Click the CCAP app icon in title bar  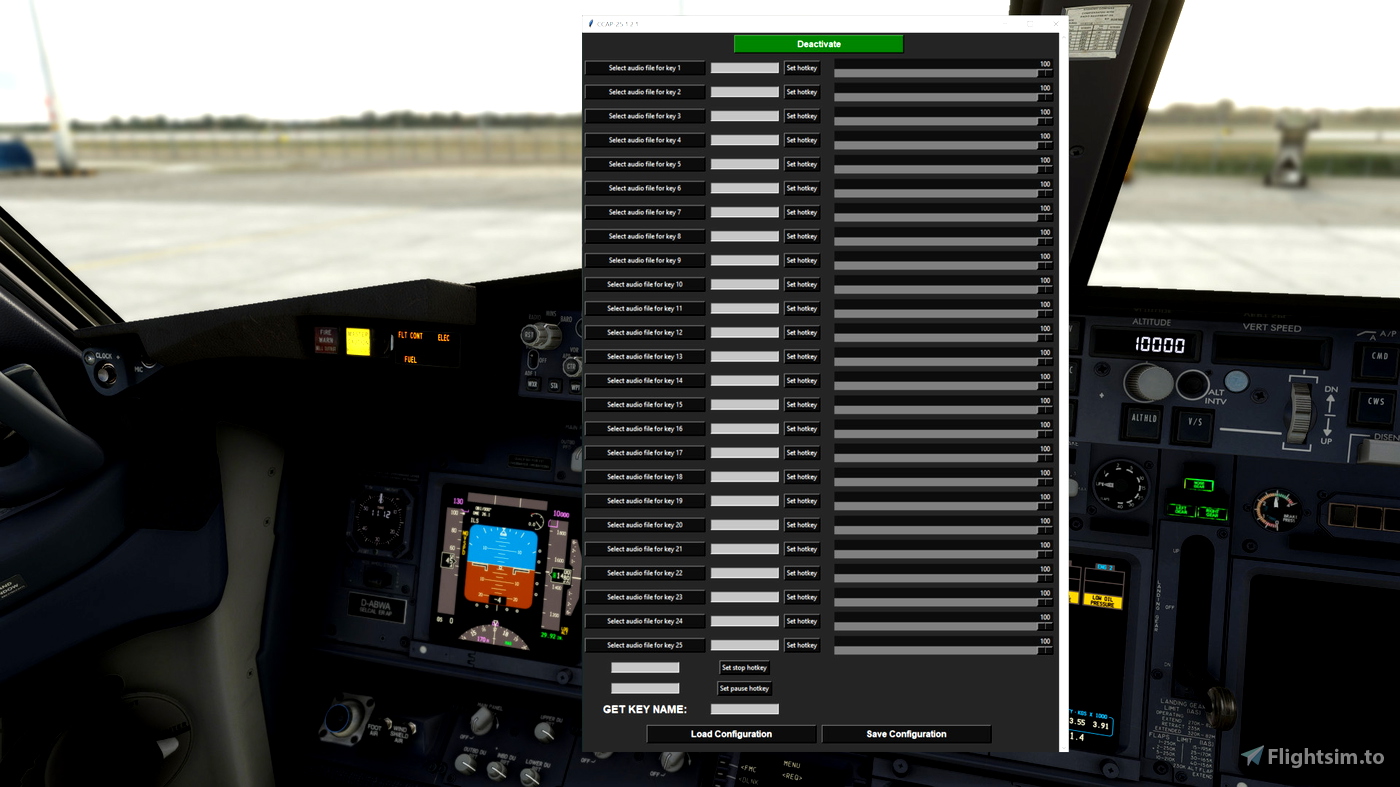coord(591,23)
